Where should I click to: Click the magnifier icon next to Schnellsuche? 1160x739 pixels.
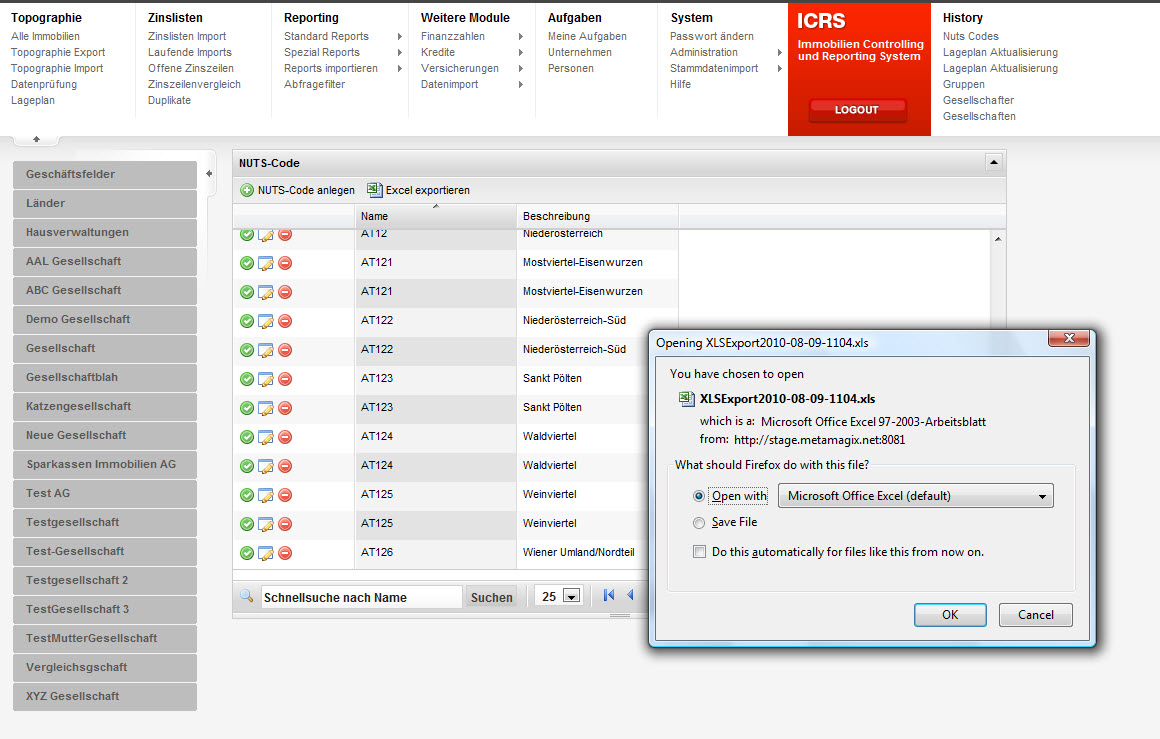pyautogui.click(x=246, y=596)
